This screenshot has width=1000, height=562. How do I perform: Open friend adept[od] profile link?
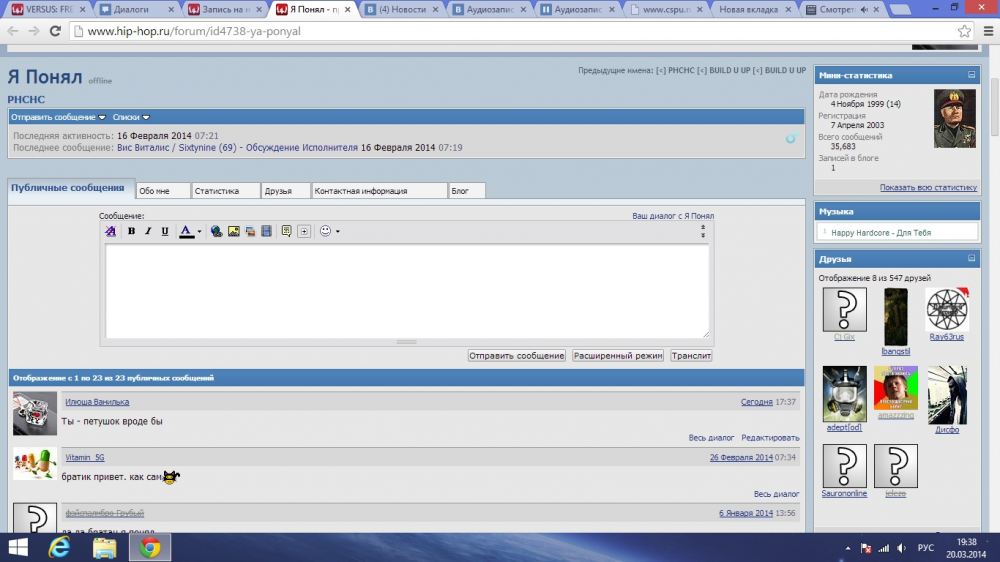[x=844, y=428]
